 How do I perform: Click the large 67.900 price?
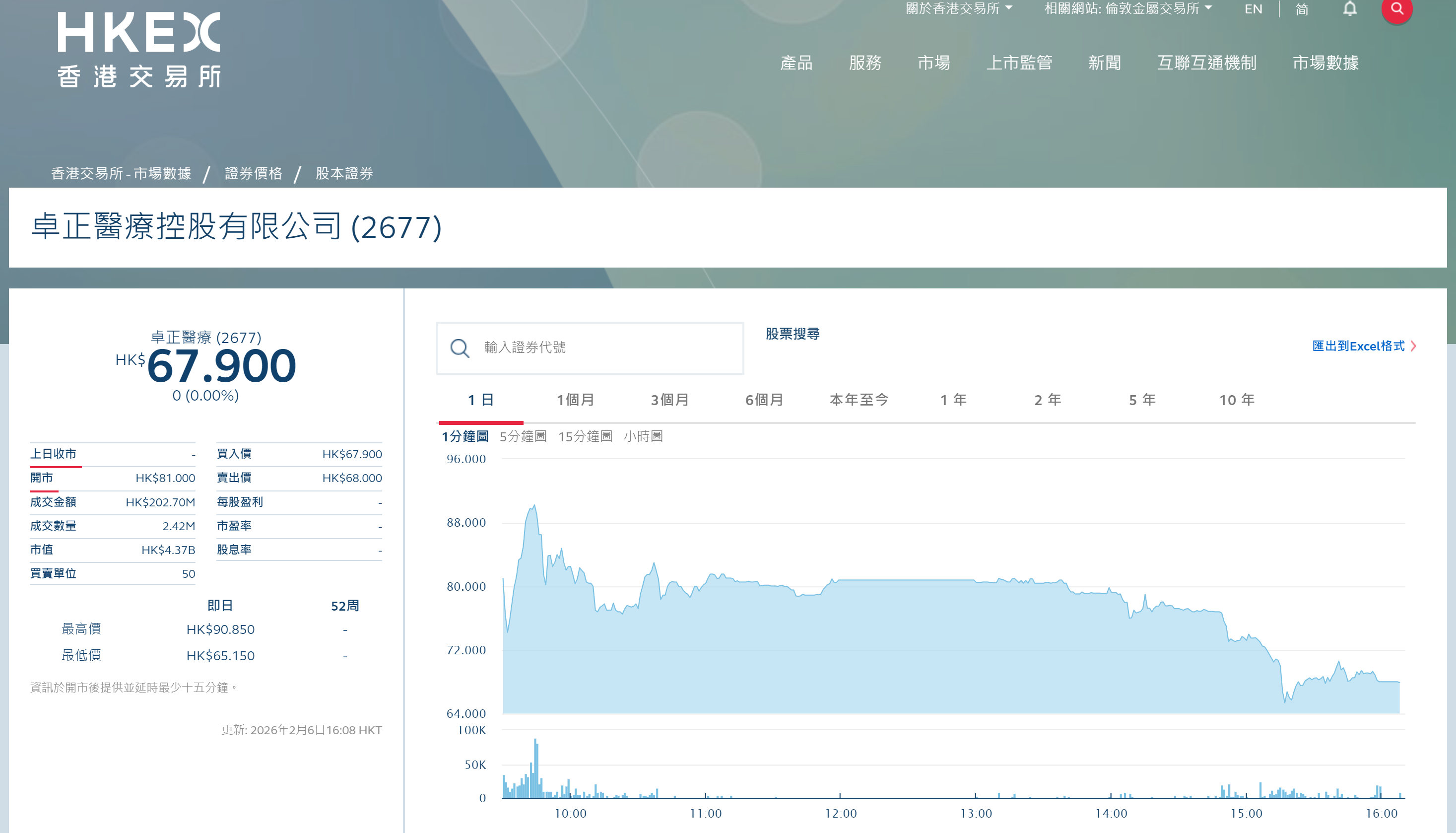point(221,366)
